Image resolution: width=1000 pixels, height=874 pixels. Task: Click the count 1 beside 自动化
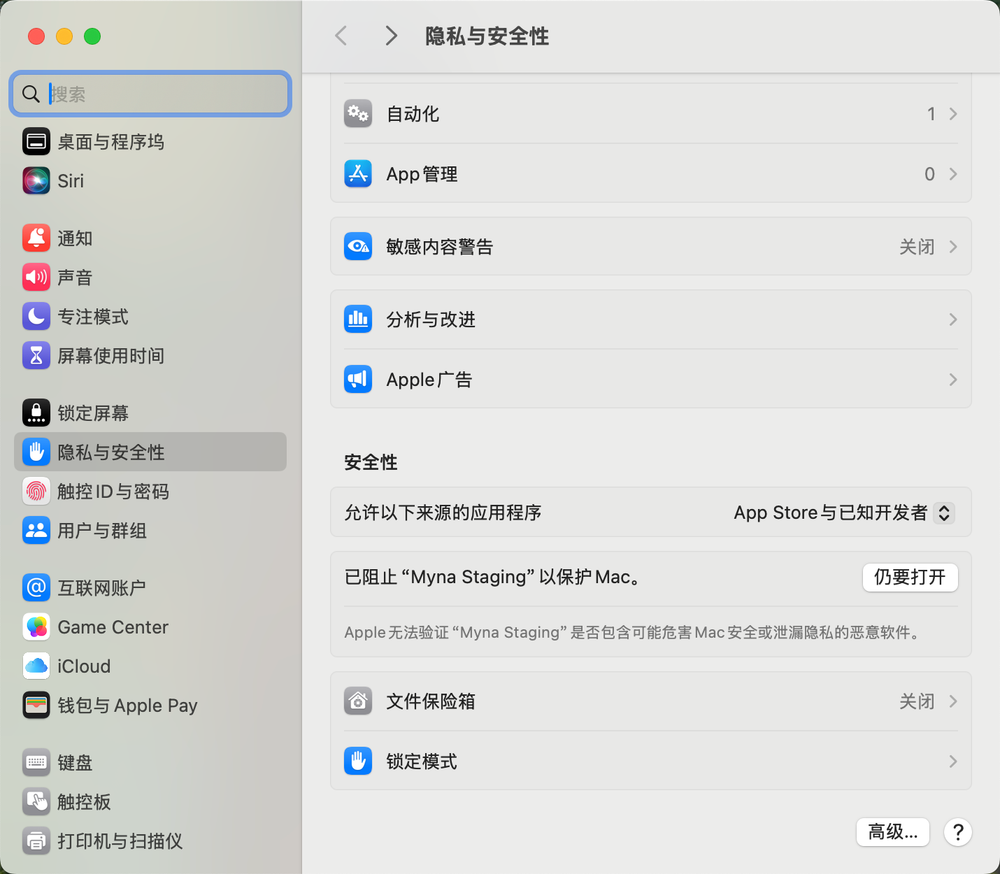[x=931, y=114]
